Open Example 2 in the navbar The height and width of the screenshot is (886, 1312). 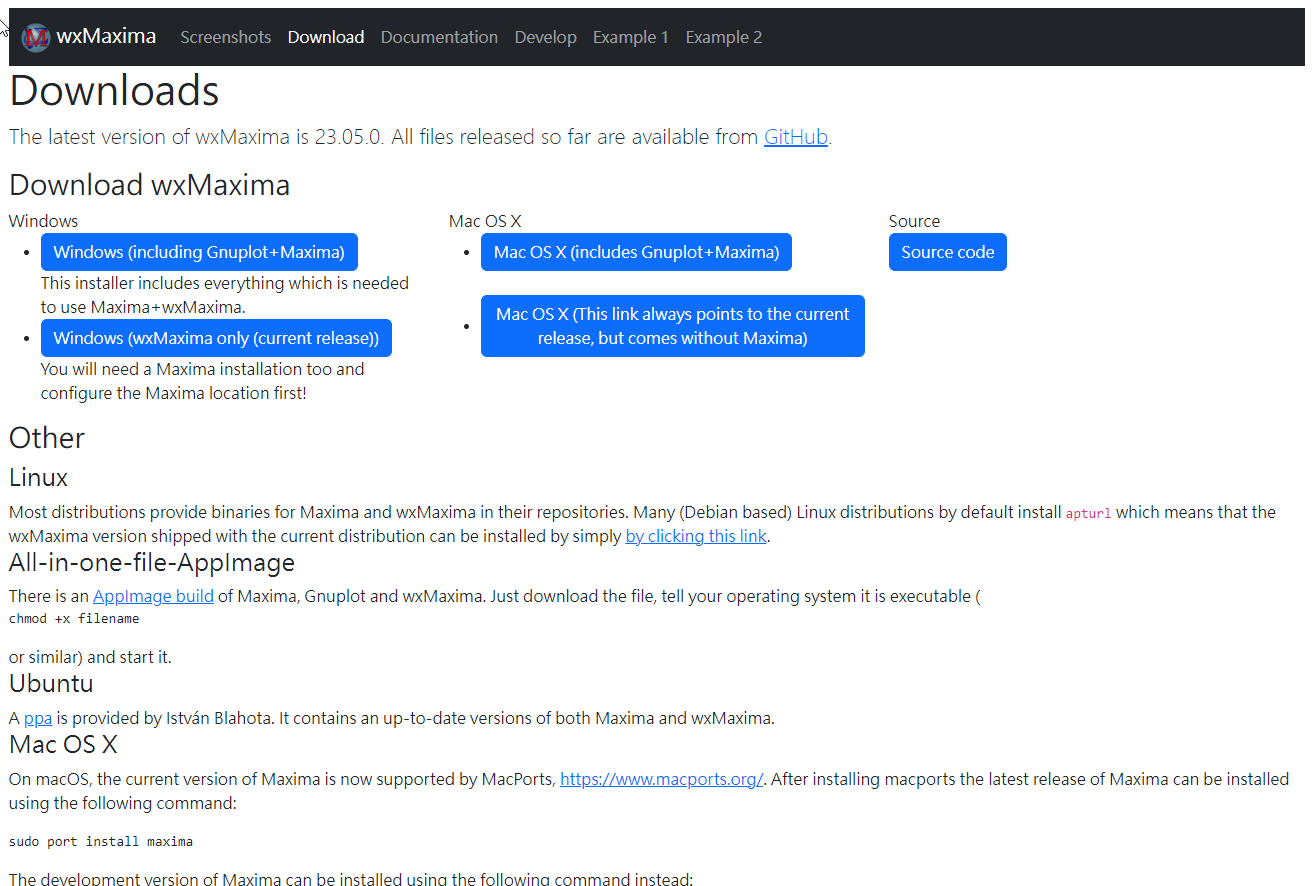click(724, 37)
